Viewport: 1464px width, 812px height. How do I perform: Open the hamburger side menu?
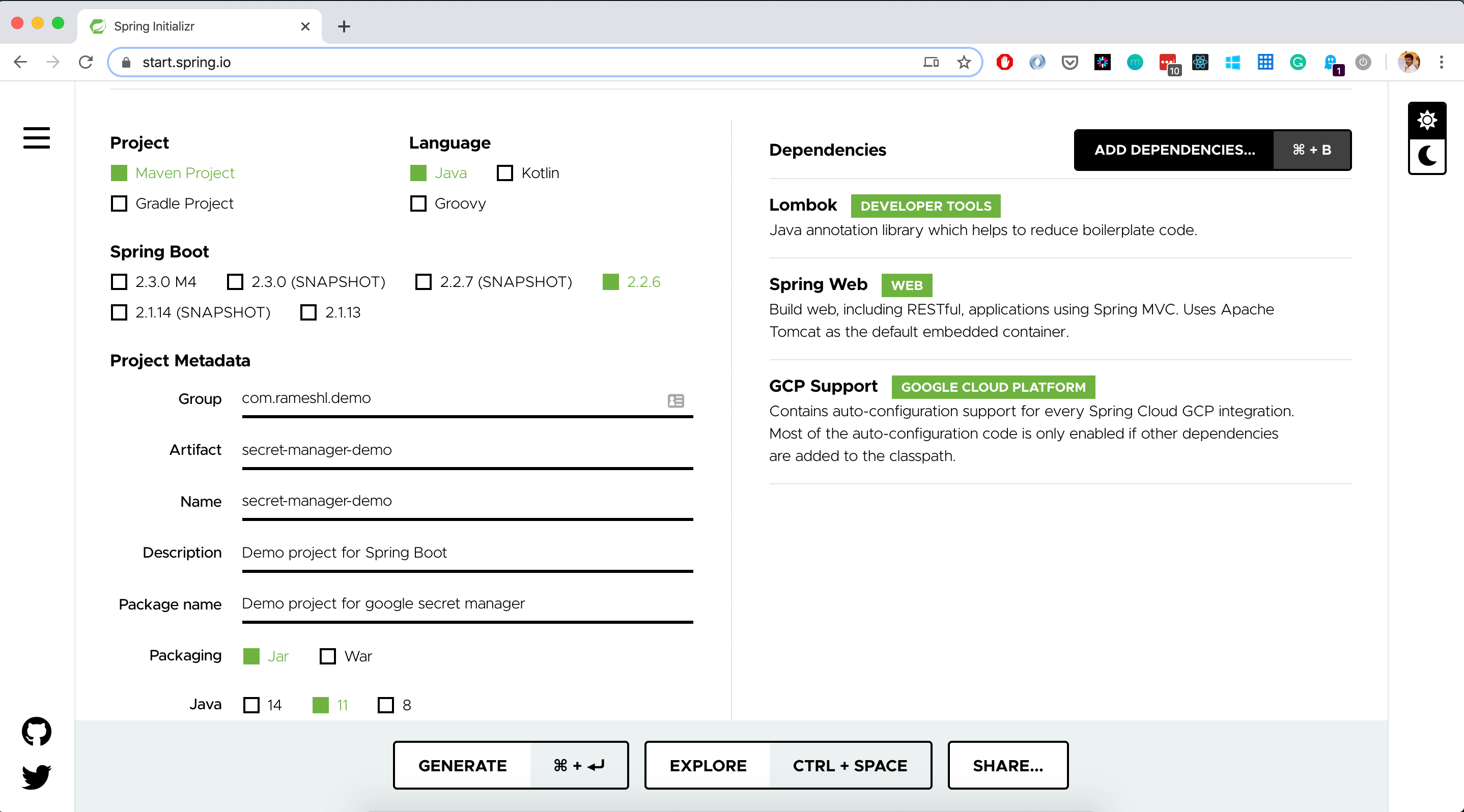(x=36, y=138)
